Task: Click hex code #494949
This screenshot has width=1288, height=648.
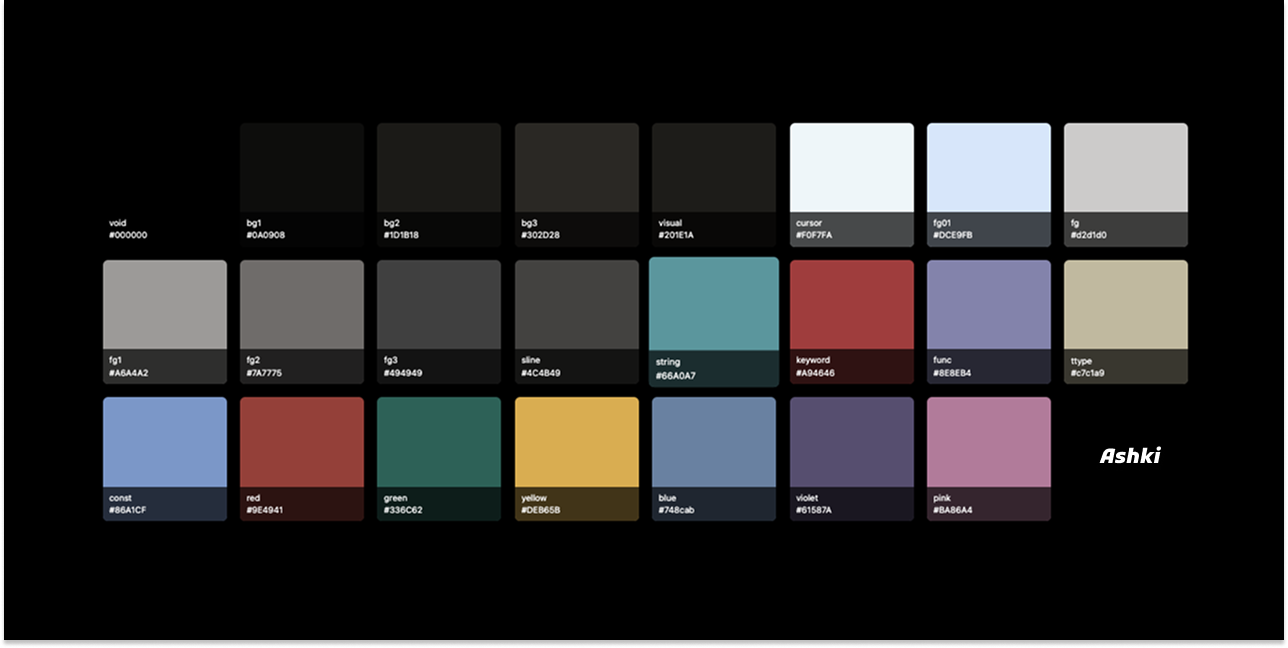Action: [x=403, y=373]
